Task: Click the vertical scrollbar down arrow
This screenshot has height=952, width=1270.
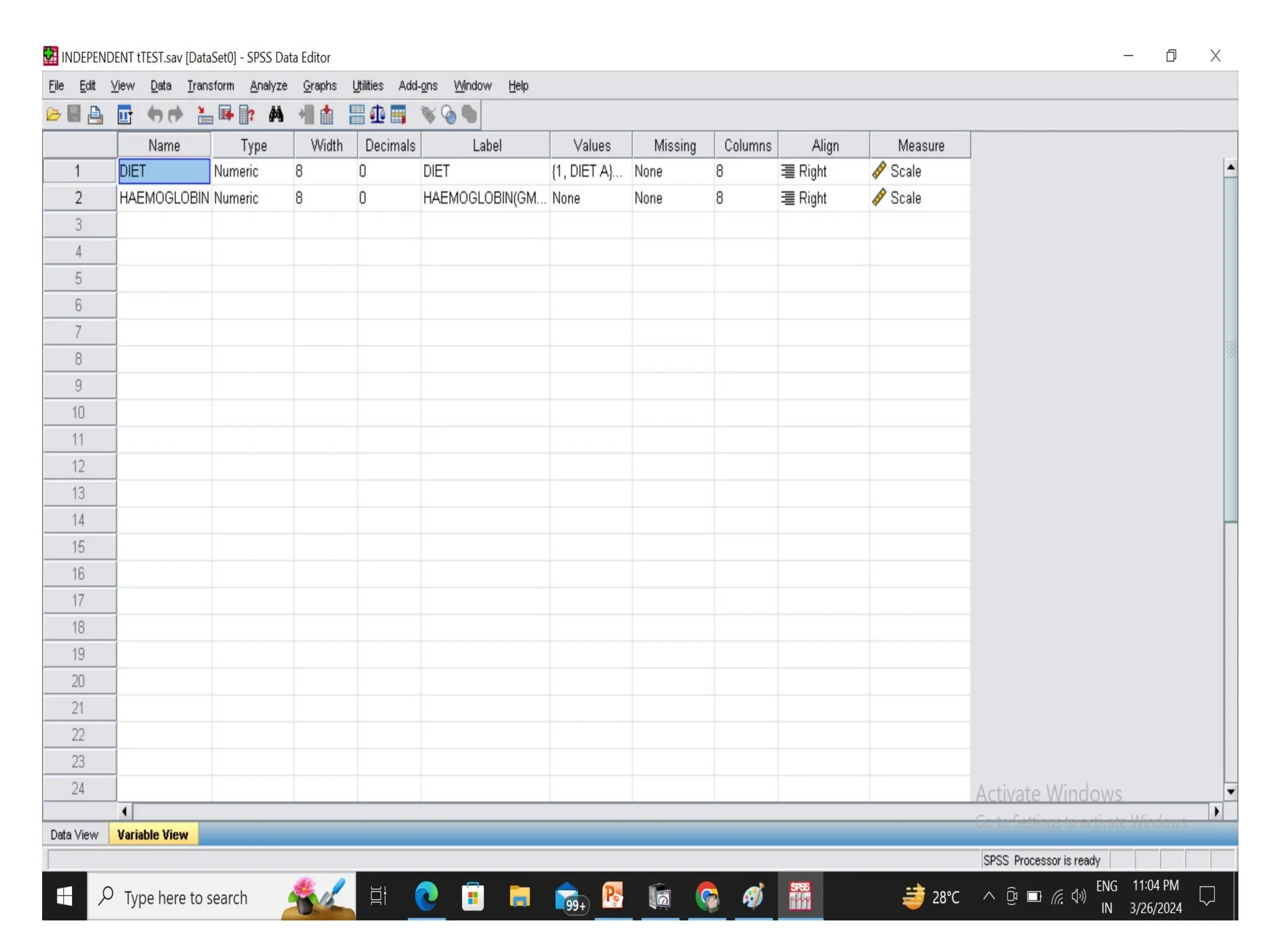Action: (1230, 791)
